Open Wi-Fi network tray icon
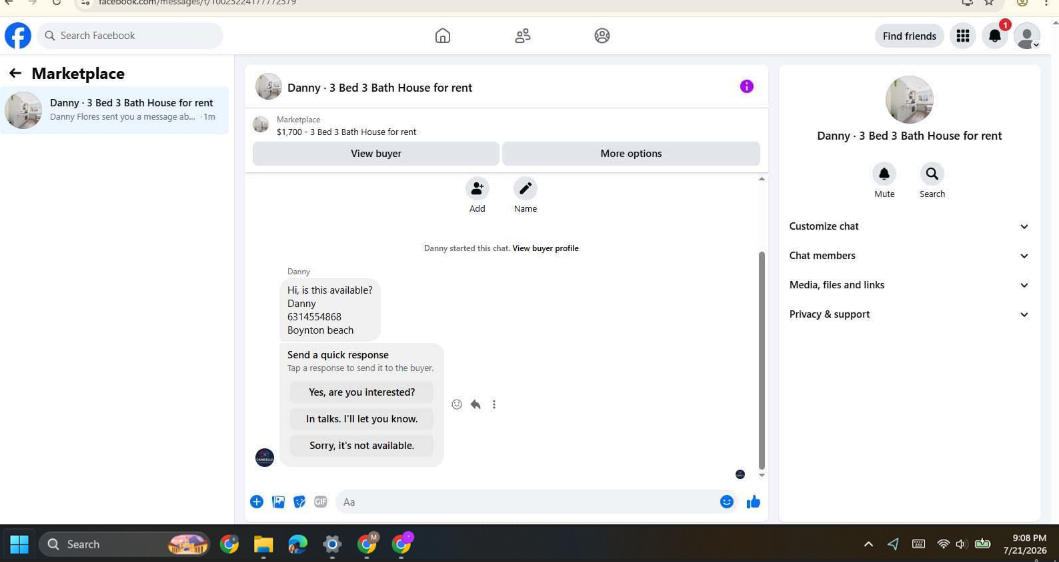This screenshot has width=1059, height=562. tap(943, 544)
